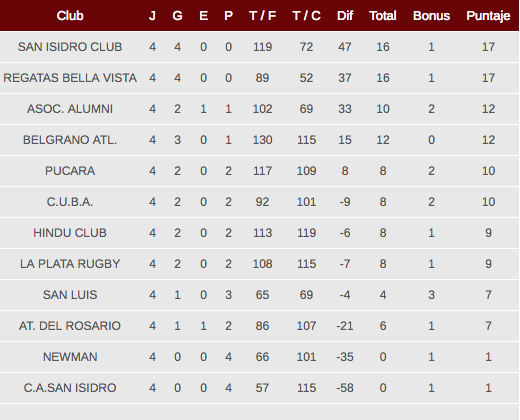Click the T / C column header

click(x=306, y=16)
